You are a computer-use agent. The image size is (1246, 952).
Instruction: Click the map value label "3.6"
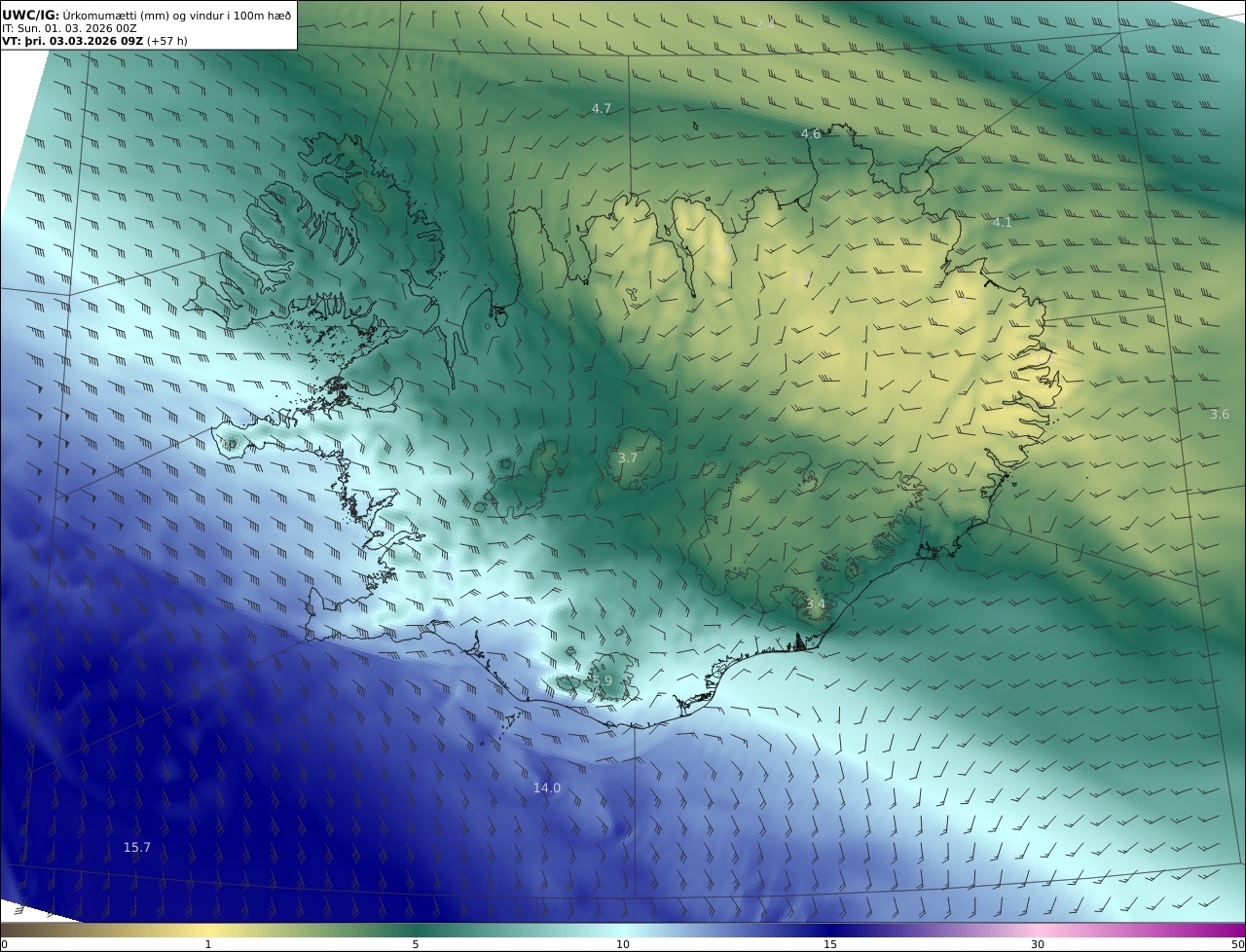(1220, 415)
